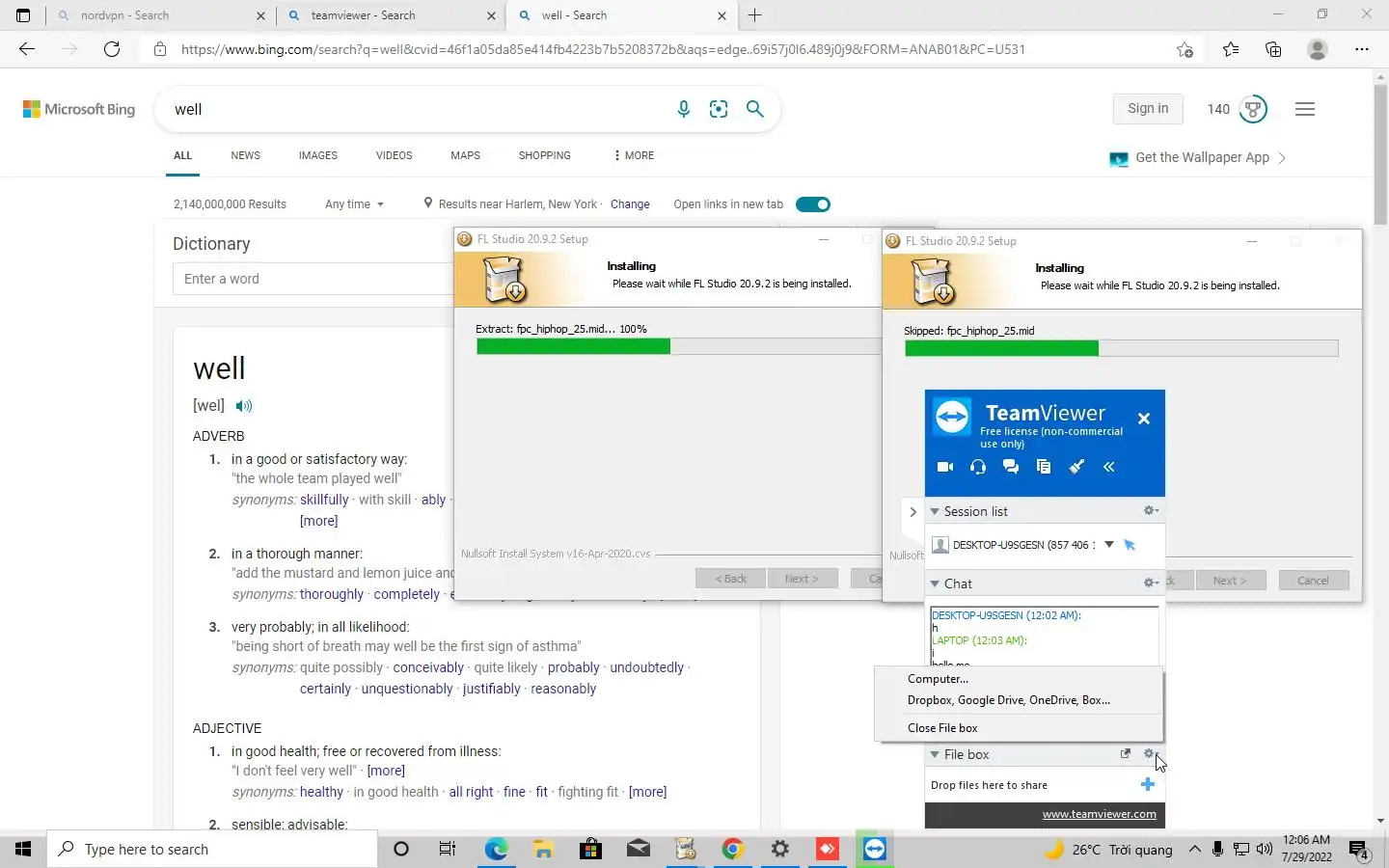Open Edge tab actions menu icon
Screen dimensions: 1389x868
point(23,15)
